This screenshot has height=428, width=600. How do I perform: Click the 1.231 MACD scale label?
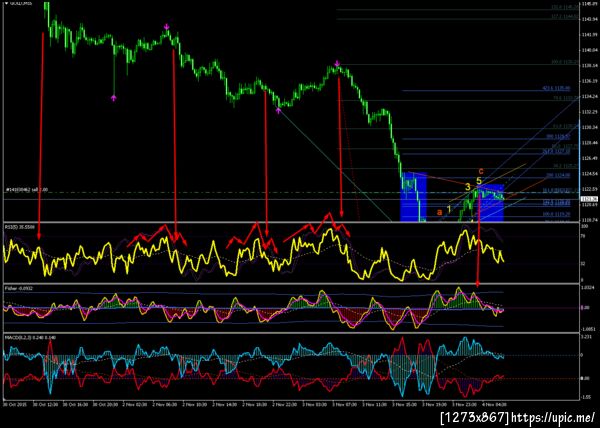pyautogui.click(x=587, y=337)
